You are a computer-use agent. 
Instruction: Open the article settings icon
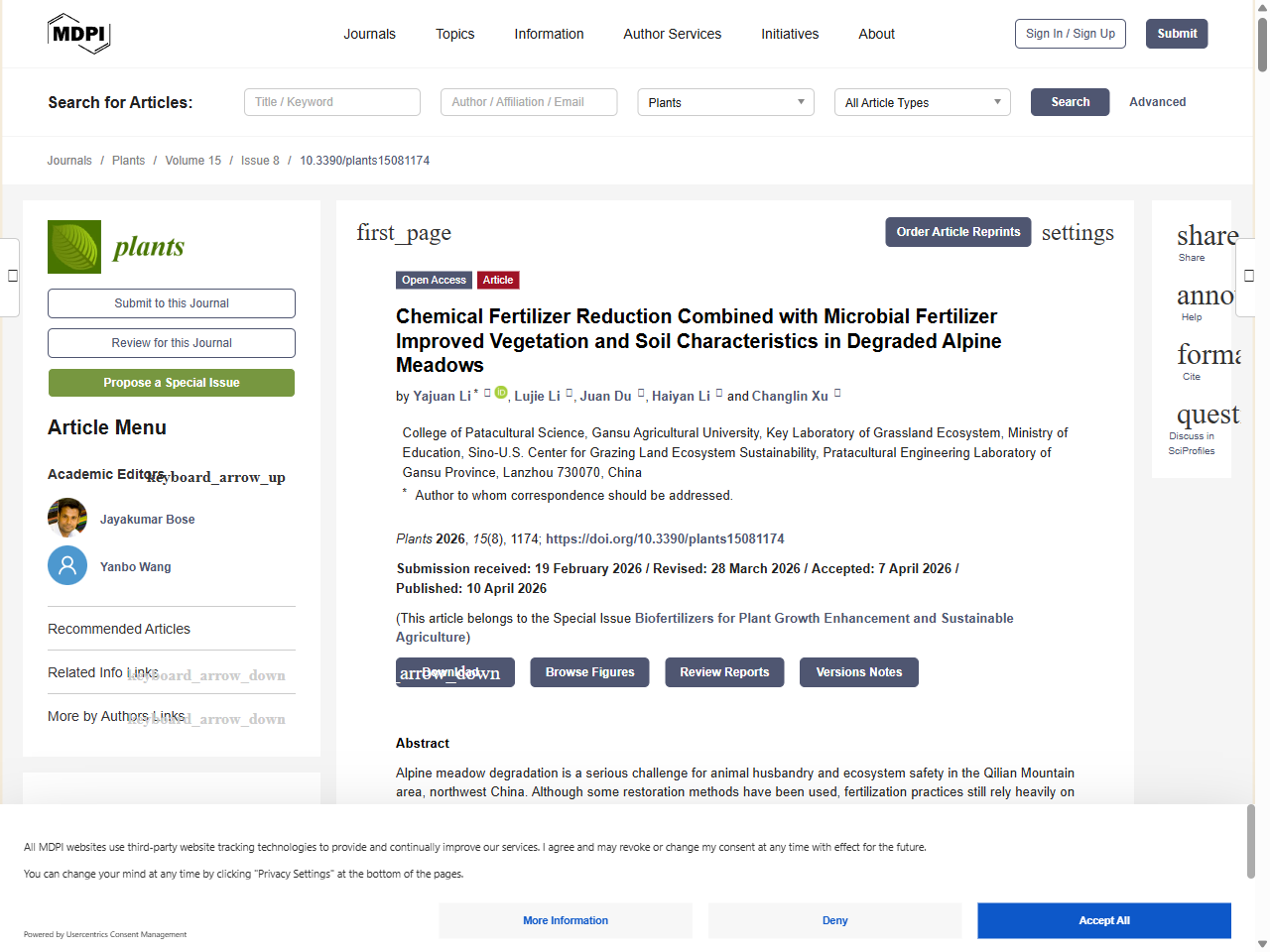click(1078, 233)
